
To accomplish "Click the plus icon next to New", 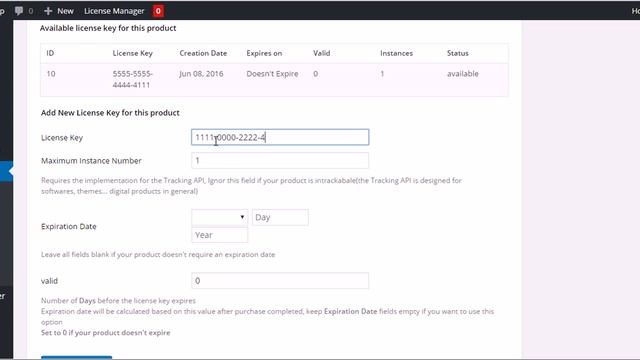I will (x=48, y=11).
